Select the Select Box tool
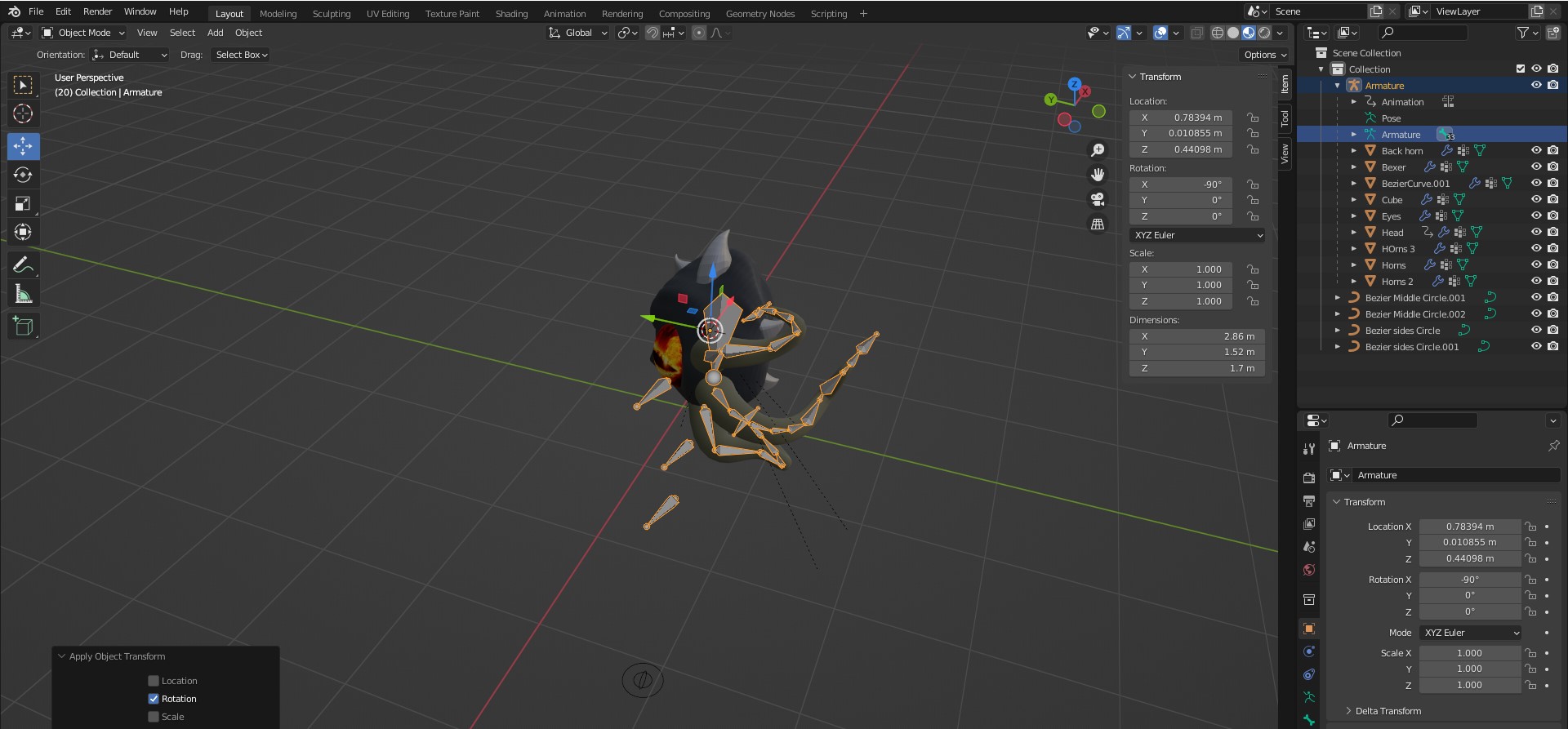This screenshot has height=729, width=1568. point(23,85)
